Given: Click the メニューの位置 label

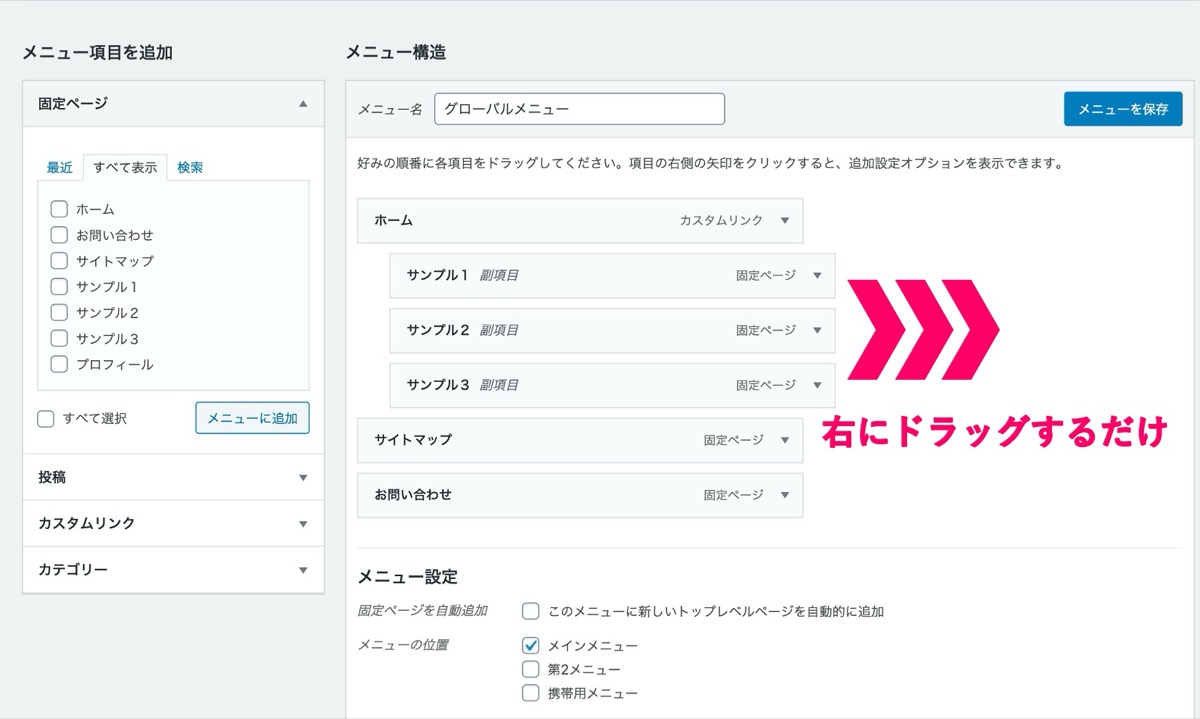Looking at the screenshot, I should click(403, 644).
